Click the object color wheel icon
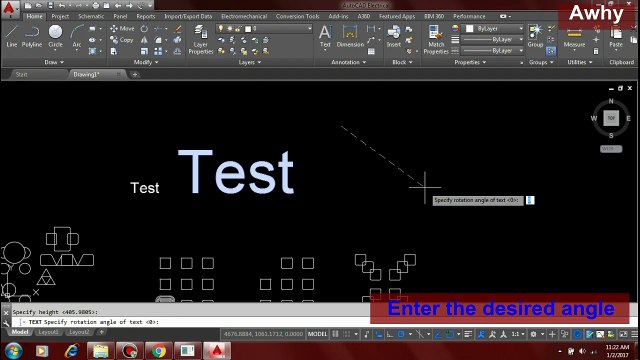This screenshot has height=360, width=640. coord(455,29)
